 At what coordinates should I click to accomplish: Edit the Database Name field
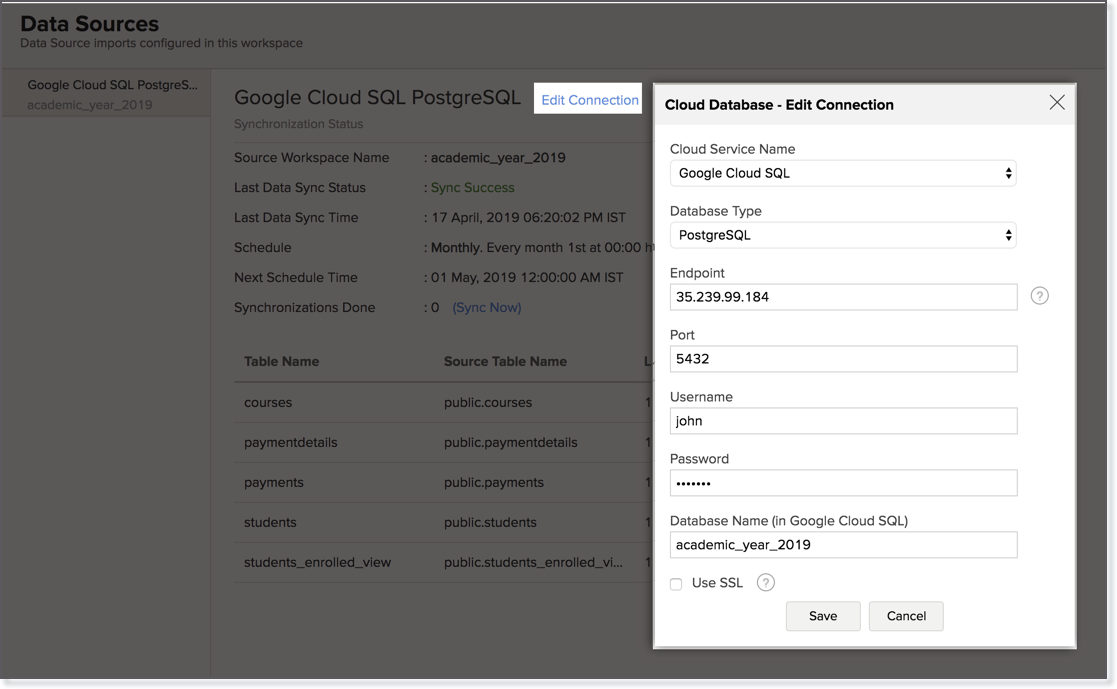[842, 545]
